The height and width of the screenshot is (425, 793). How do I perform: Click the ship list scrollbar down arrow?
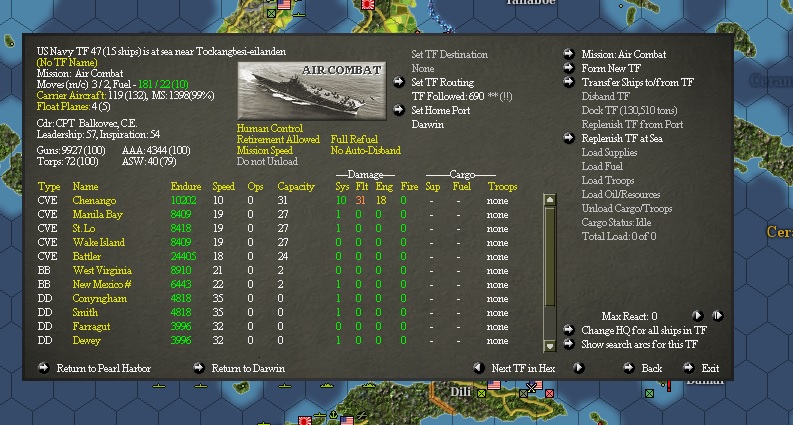549,346
